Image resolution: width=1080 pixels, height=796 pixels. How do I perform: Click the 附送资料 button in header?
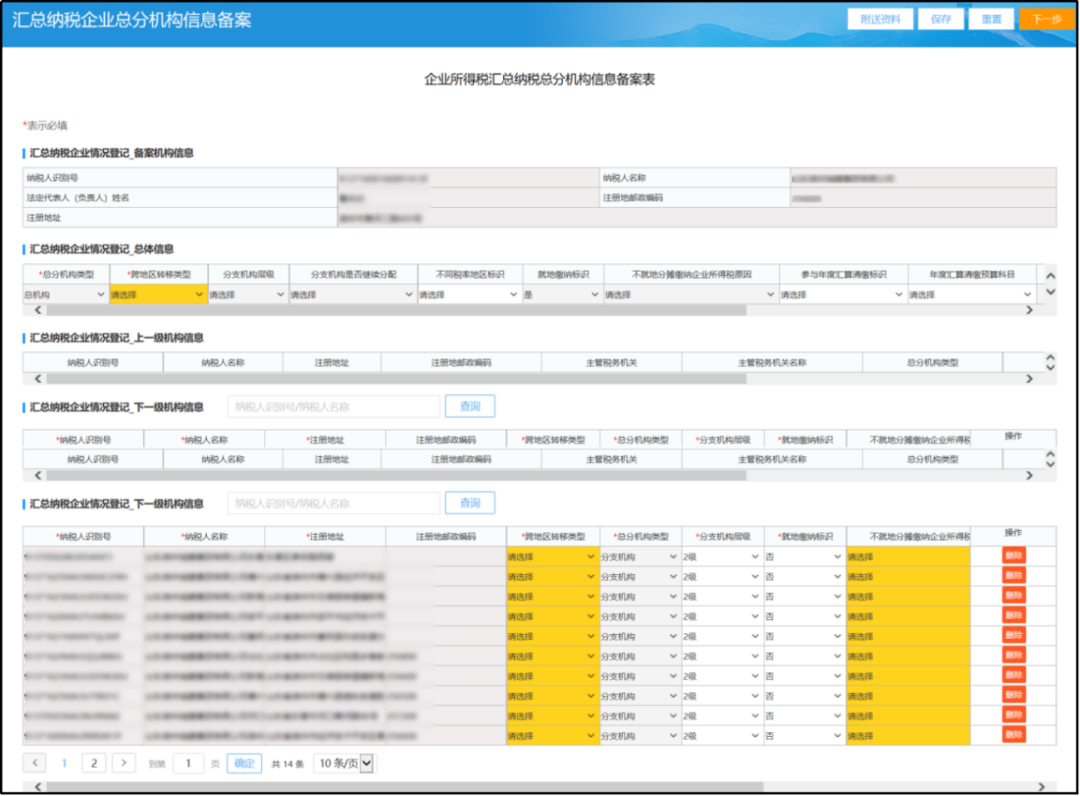pos(880,19)
